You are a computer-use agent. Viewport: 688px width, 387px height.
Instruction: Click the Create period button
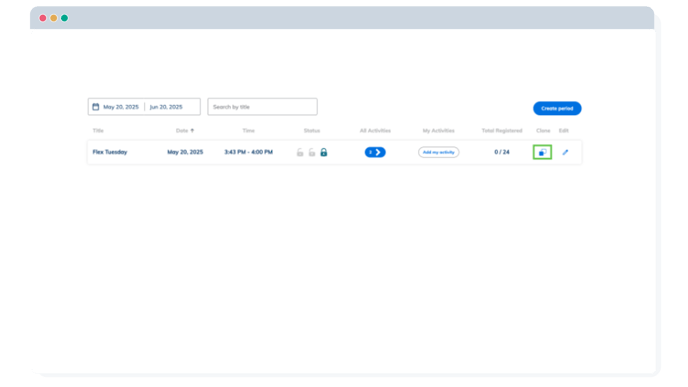coord(557,108)
